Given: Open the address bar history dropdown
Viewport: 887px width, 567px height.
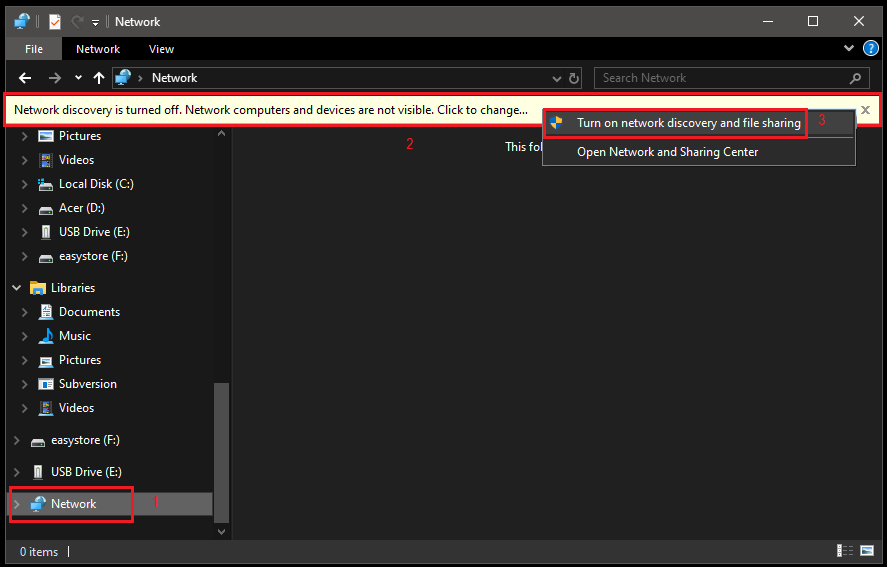Looking at the screenshot, I should point(557,78).
